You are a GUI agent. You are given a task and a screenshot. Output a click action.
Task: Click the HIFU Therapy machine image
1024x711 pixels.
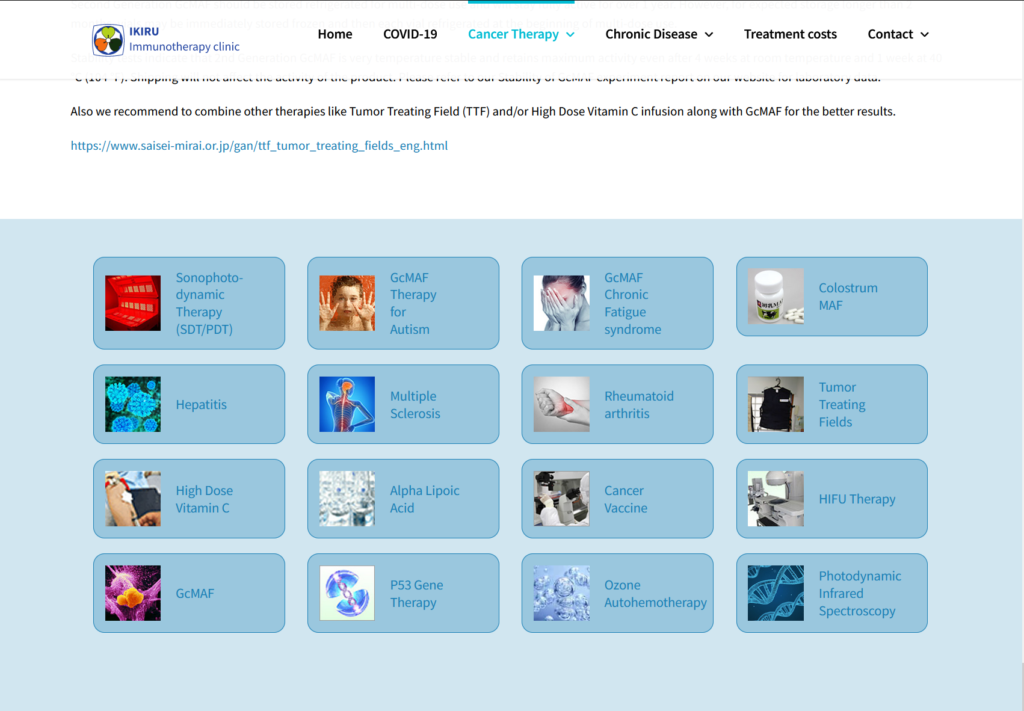[776, 499]
